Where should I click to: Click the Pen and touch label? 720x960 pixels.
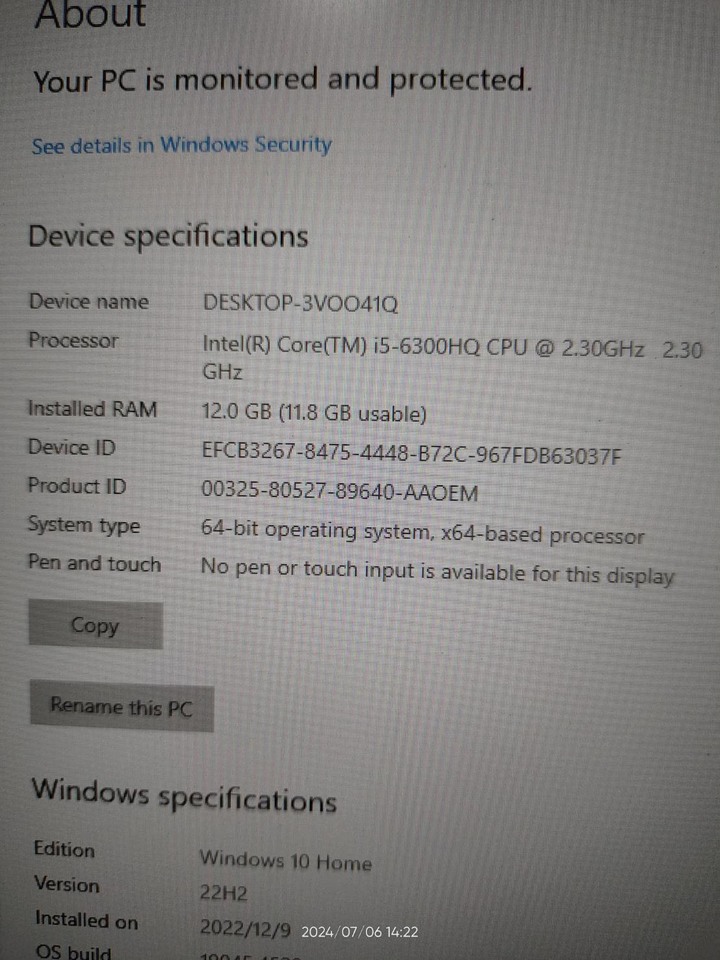coord(95,563)
